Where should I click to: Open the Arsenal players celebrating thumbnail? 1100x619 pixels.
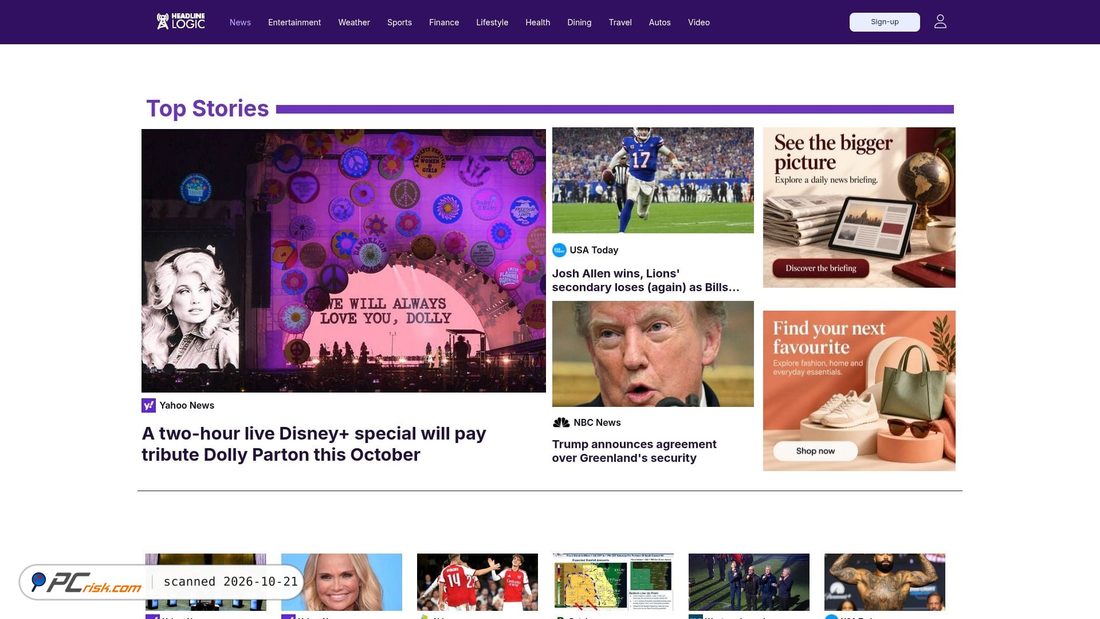(x=477, y=582)
